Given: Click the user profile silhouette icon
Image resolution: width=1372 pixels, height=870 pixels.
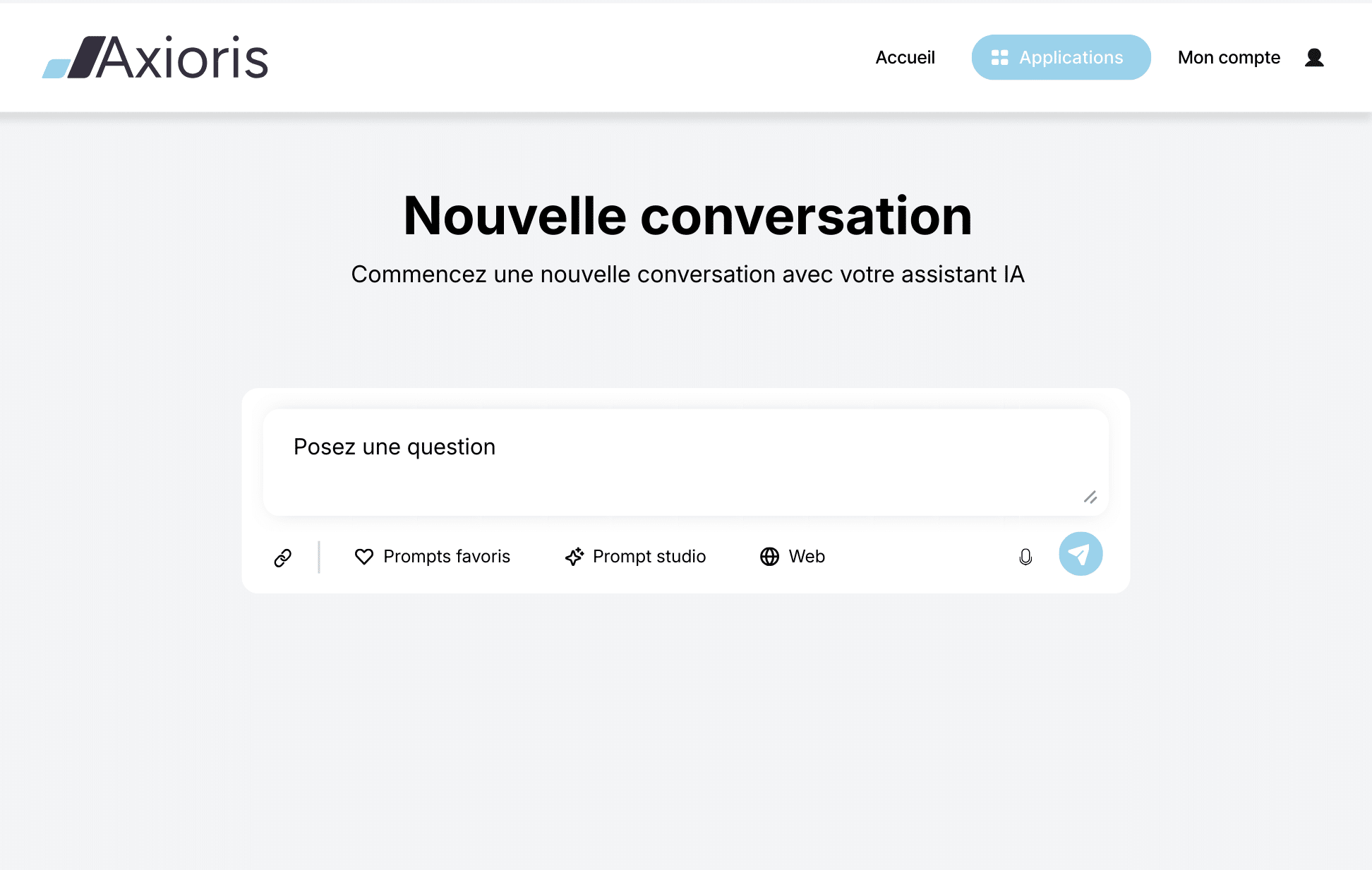Looking at the screenshot, I should pyautogui.click(x=1314, y=57).
